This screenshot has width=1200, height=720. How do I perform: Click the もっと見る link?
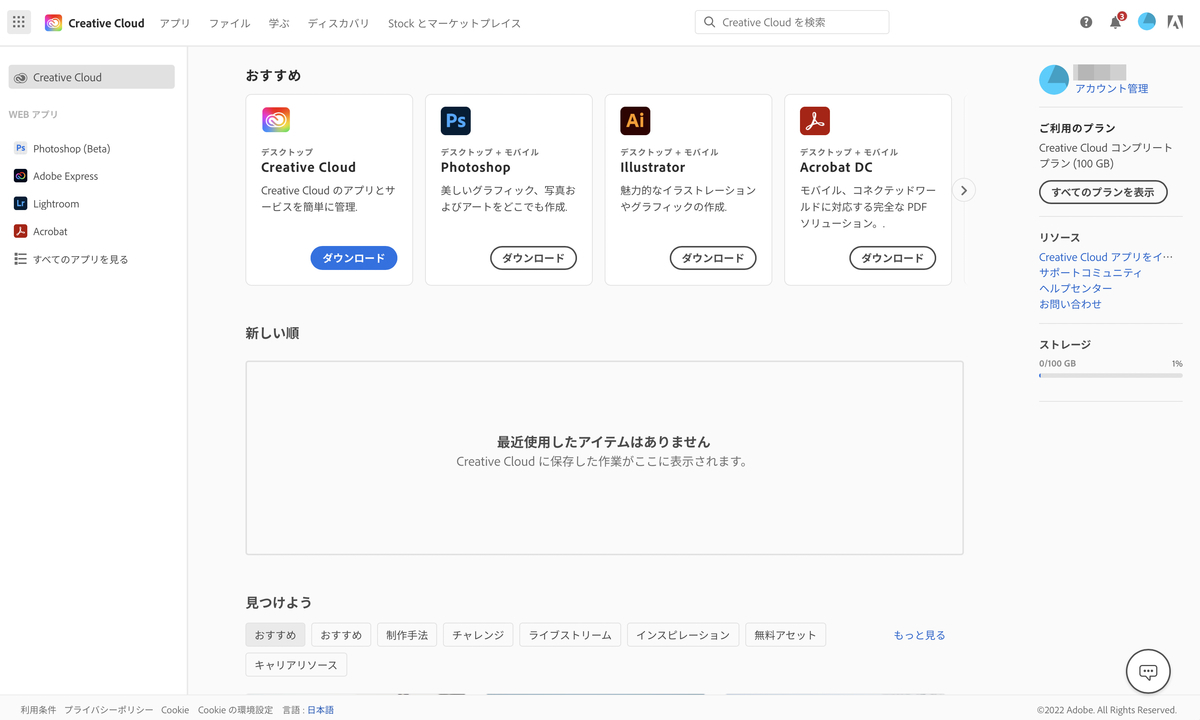[x=919, y=635]
